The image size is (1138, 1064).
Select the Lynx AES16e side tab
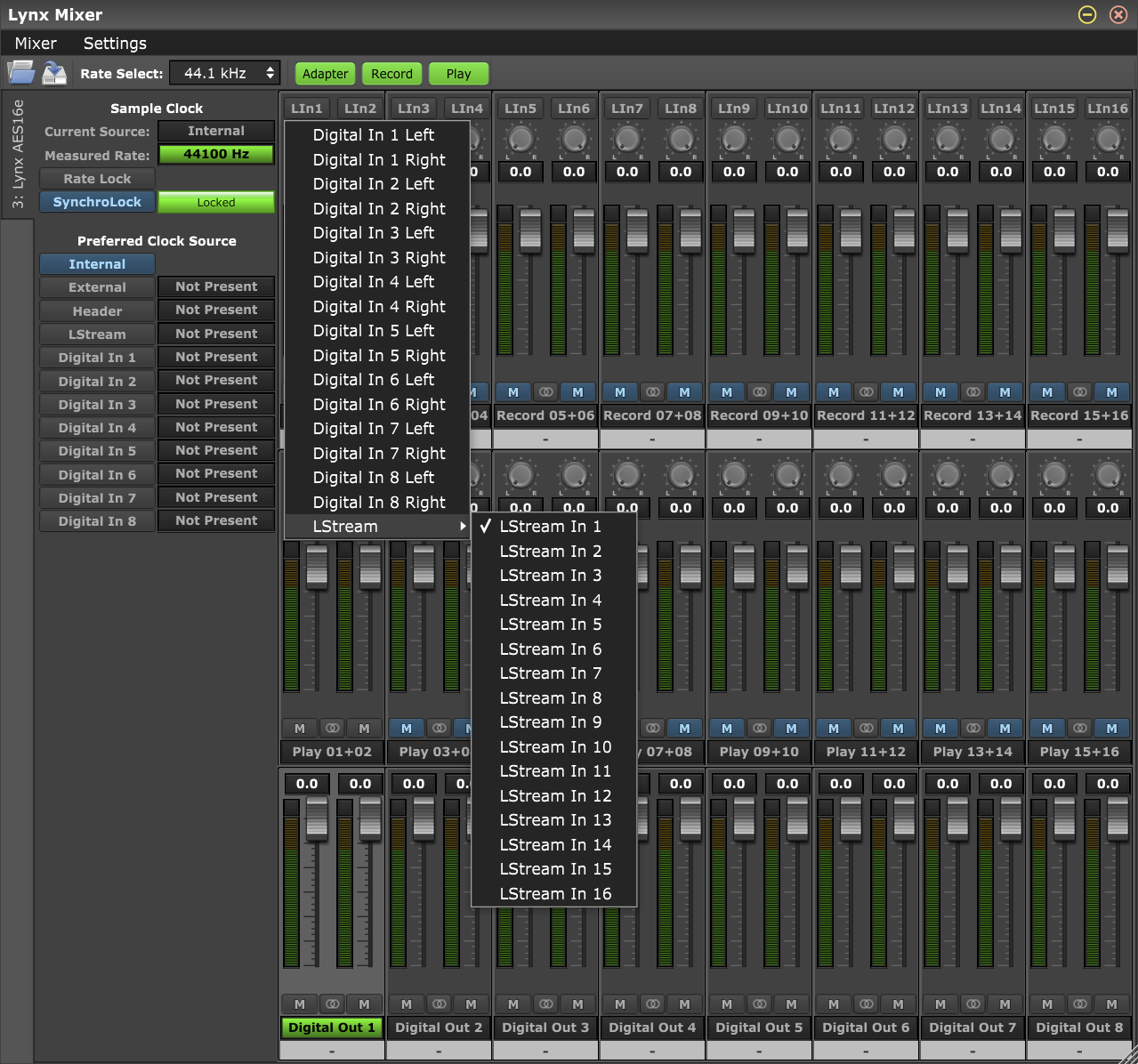pos(18,155)
